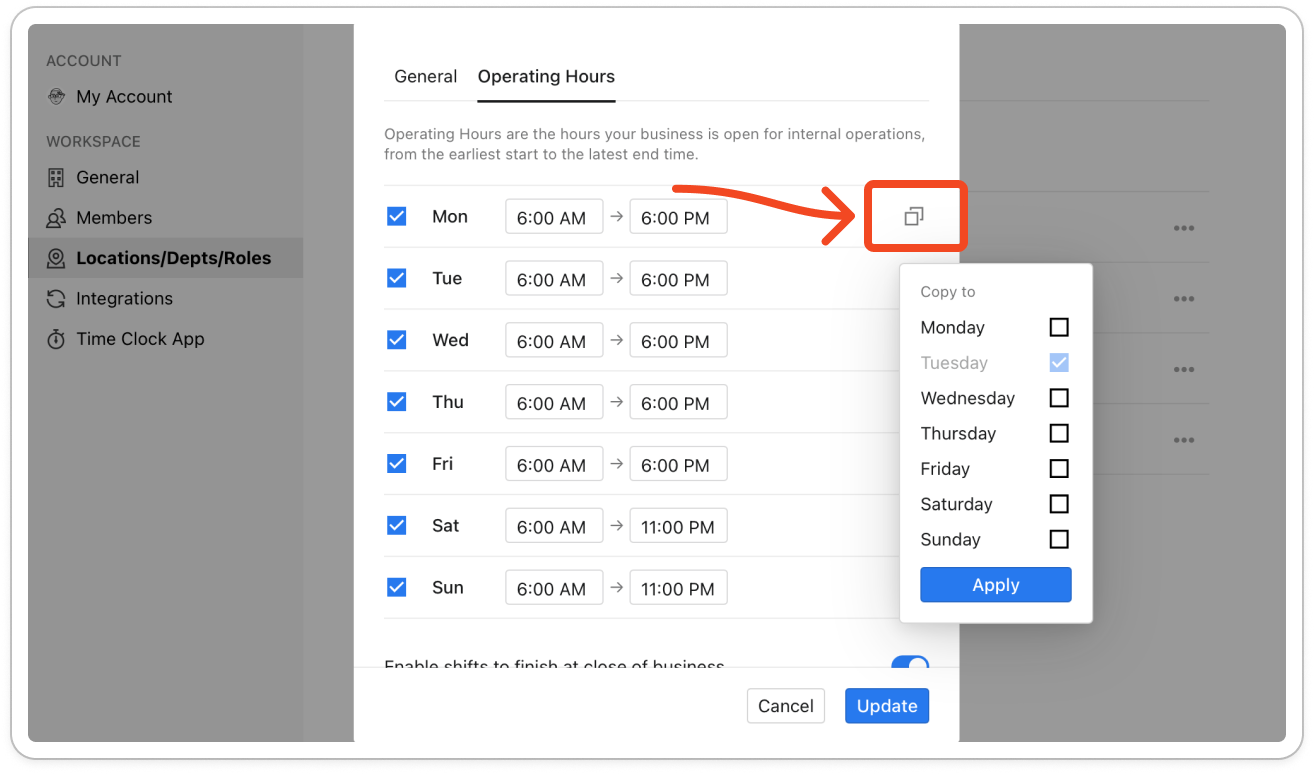Open Fri start time picker
The image size is (1314, 774).
coord(554,465)
